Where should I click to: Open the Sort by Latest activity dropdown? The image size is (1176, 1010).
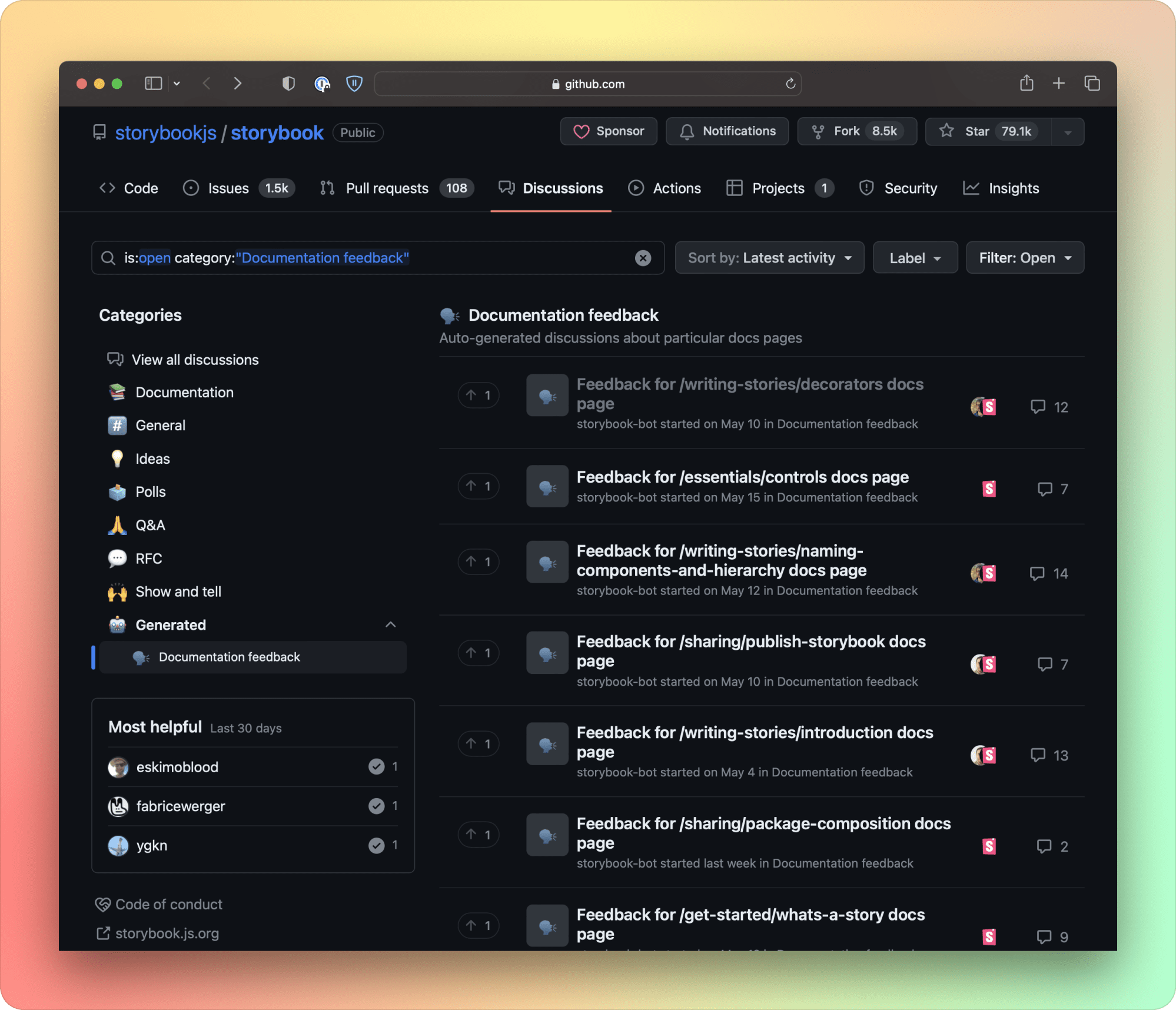pos(769,257)
